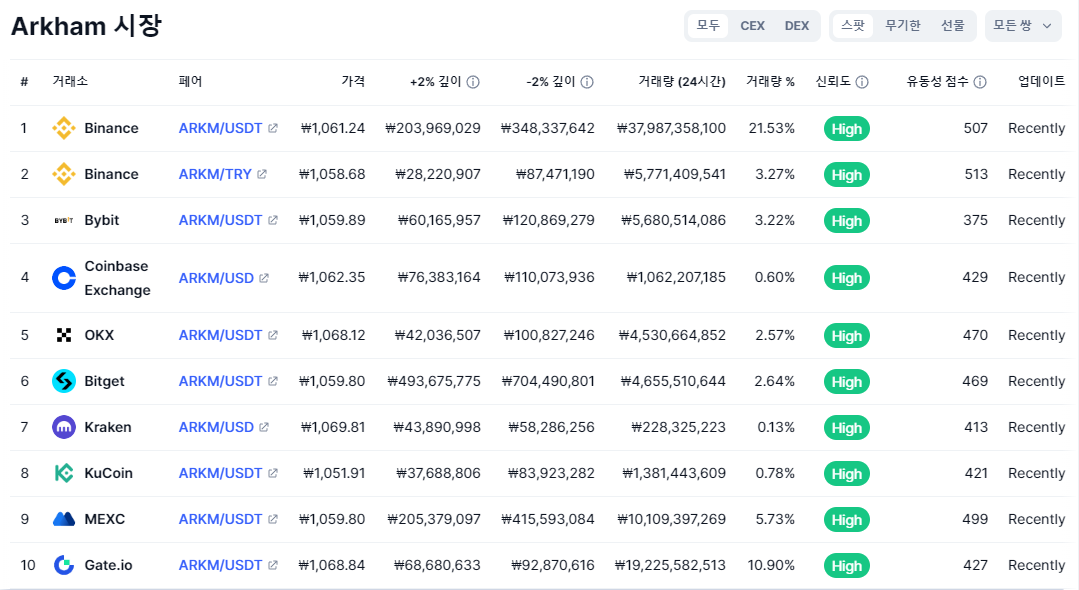Image resolution: width=1079 pixels, height=590 pixels.
Task: Click the price ₩1,069.81
Action: coord(333,428)
